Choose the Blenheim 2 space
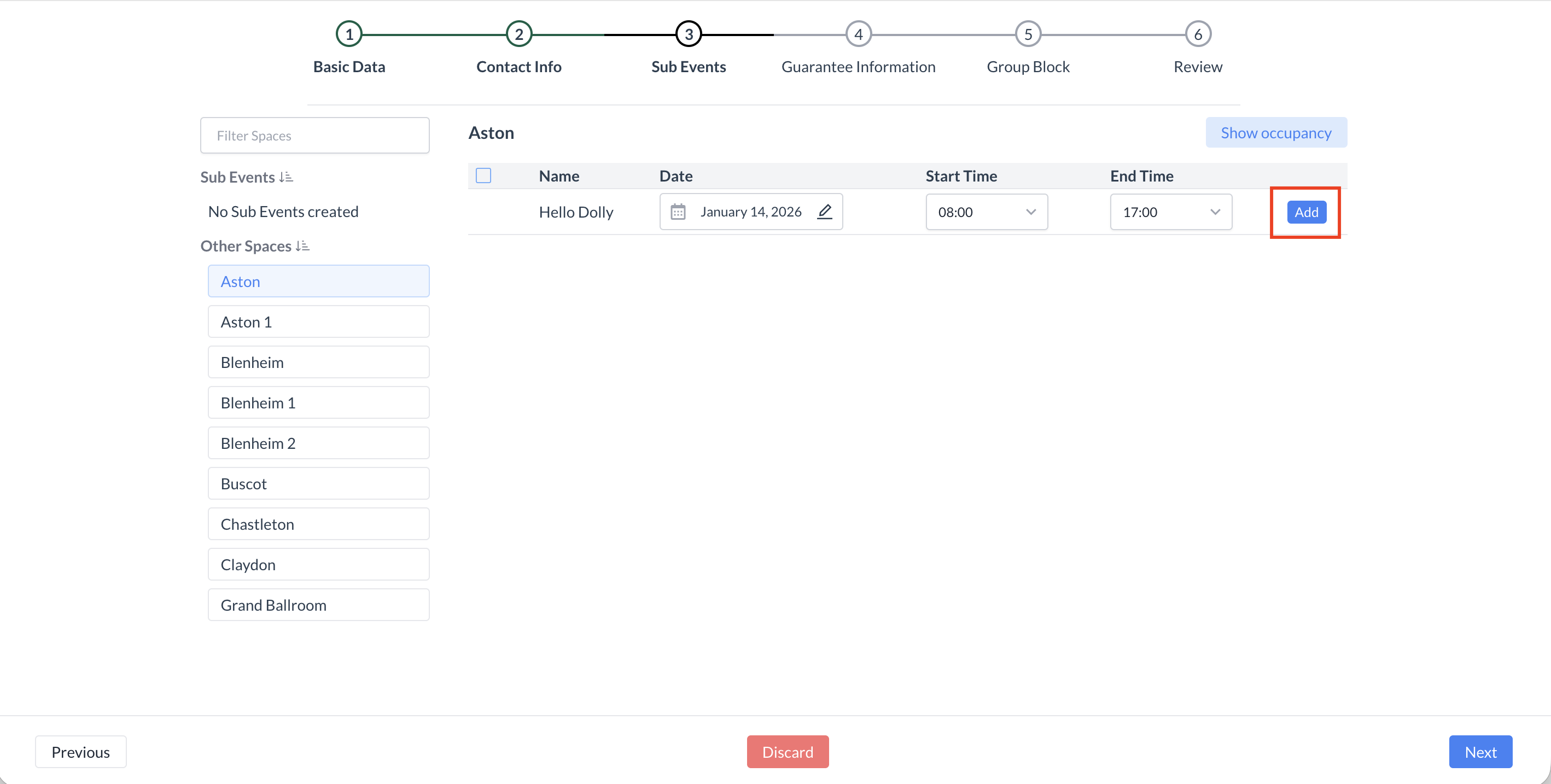Viewport: 1551px width, 784px height. tap(318, 443)
